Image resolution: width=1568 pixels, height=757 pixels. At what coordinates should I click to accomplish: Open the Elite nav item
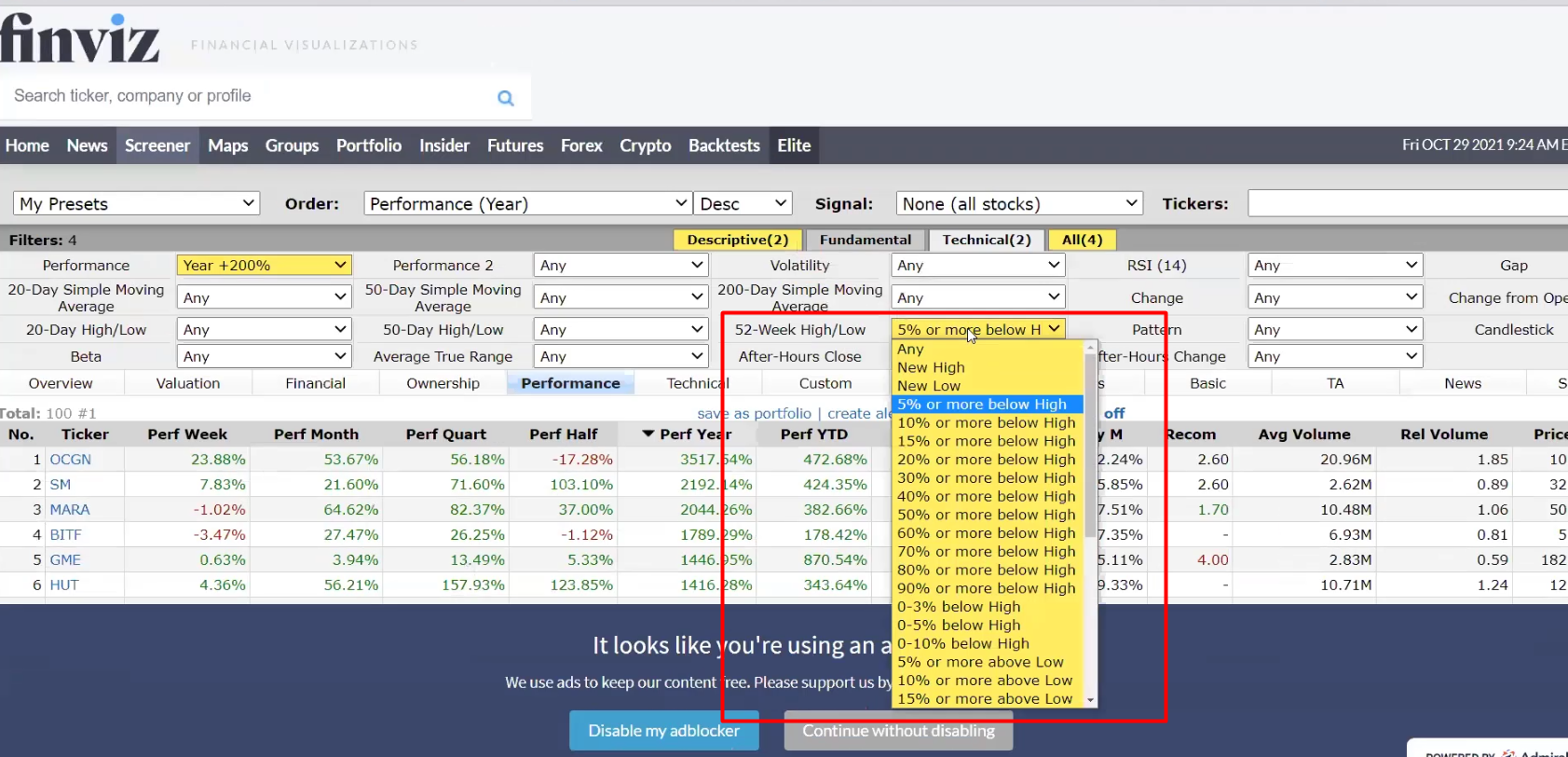pos(794,145)
